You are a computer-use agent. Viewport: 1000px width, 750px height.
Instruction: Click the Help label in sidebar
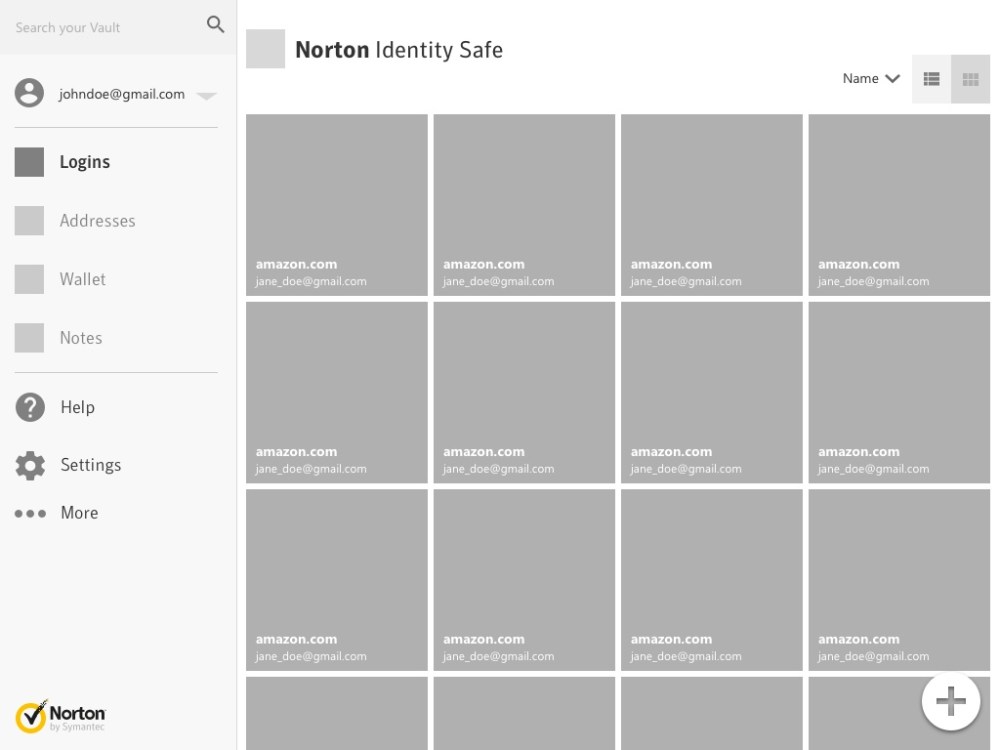click(78, 407)
